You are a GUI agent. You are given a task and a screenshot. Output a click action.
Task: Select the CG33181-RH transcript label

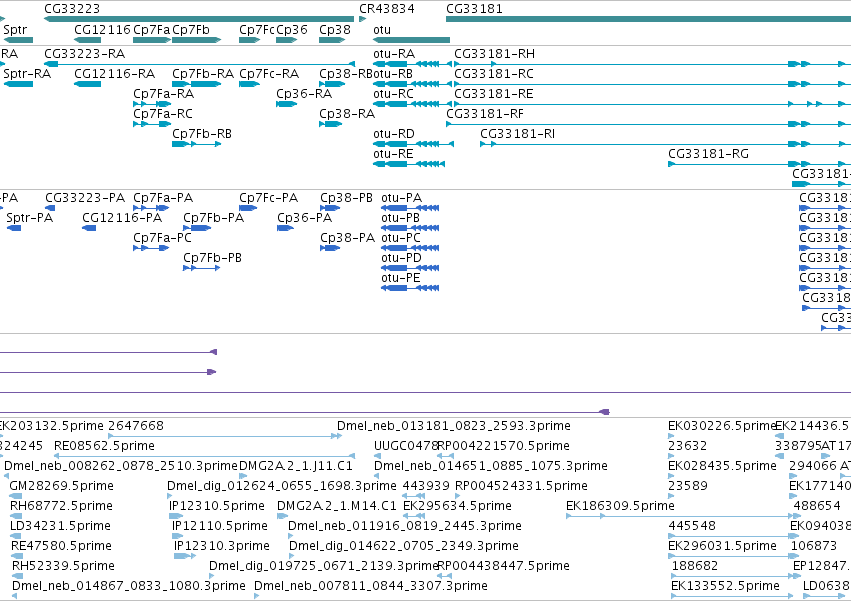pos(494,54)
